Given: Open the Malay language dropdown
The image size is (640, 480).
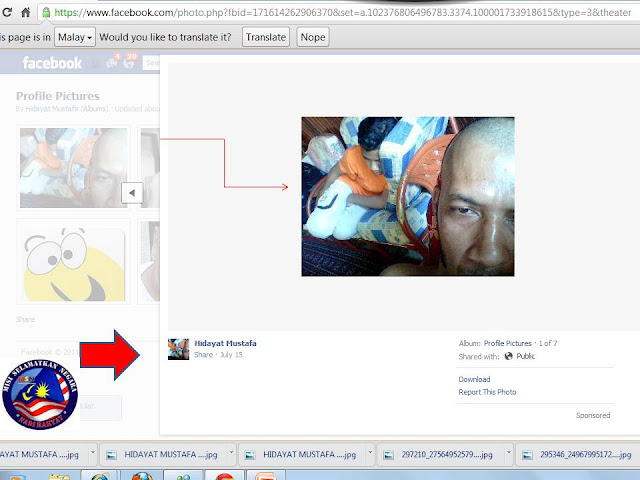Looking at the screenshot, I should [75, 37].
